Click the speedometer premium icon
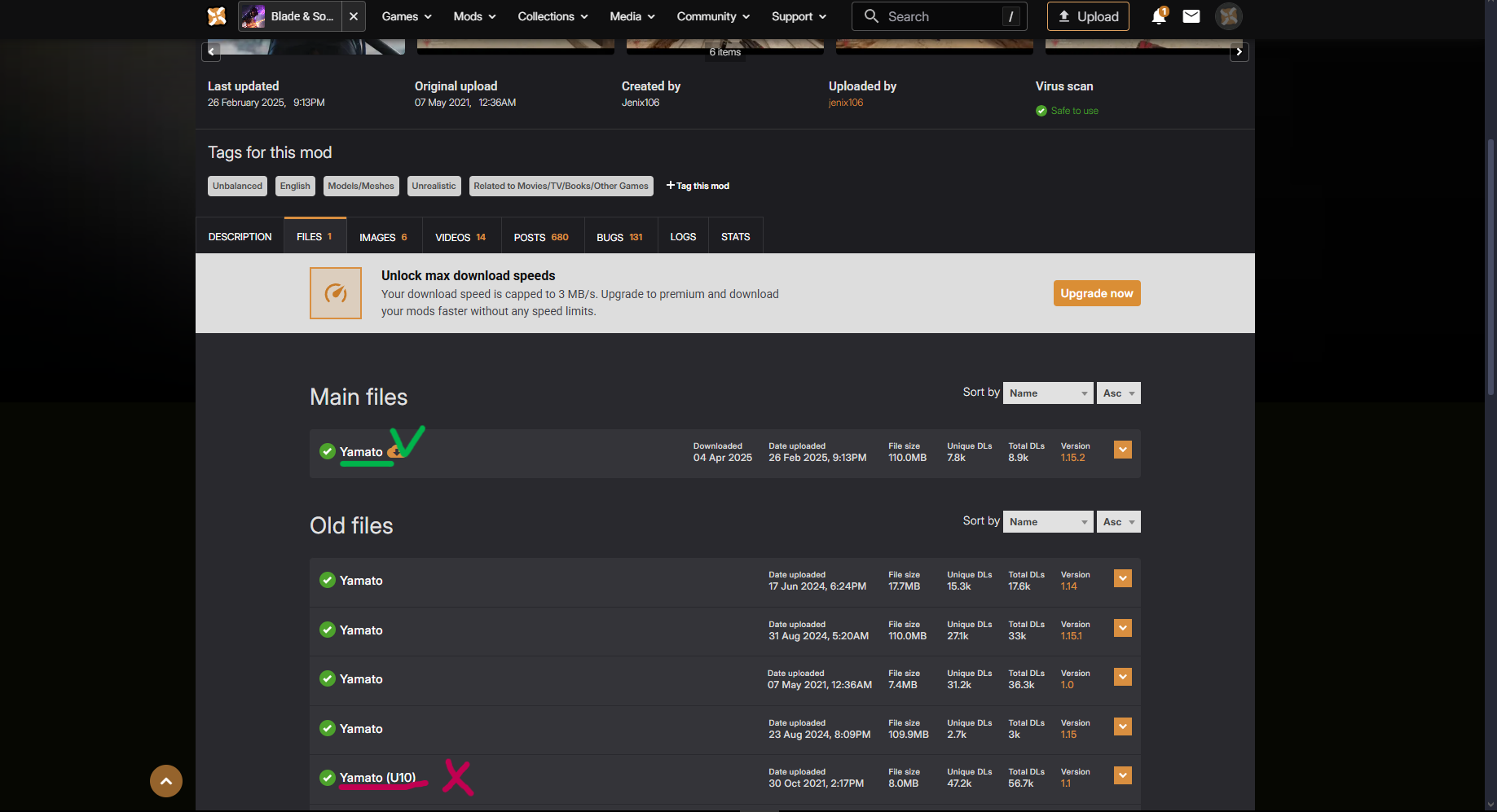This screenshot has width=1497, height=812. (336, 293)
